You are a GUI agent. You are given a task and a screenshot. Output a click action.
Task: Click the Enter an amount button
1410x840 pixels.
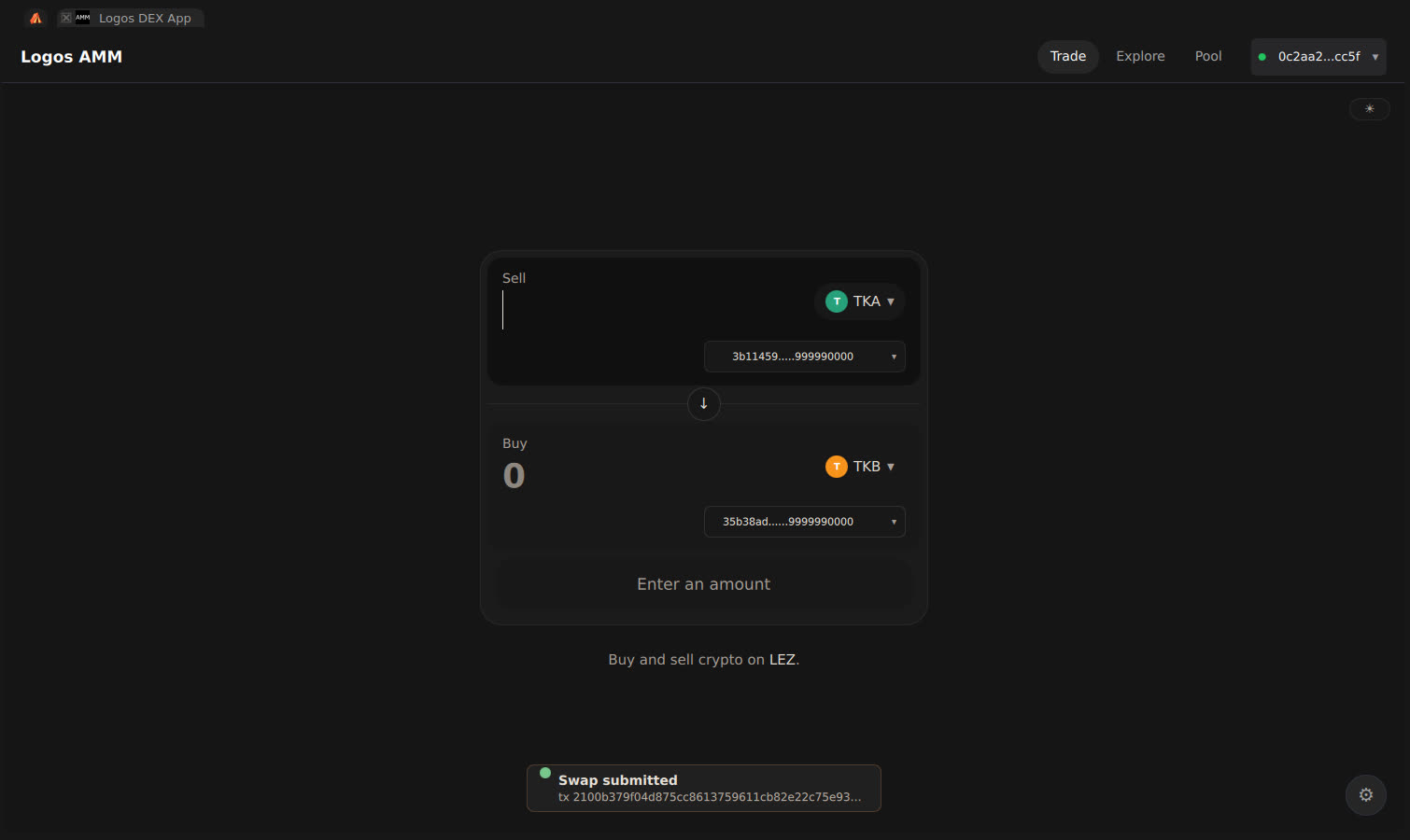[x=704, y=584]
